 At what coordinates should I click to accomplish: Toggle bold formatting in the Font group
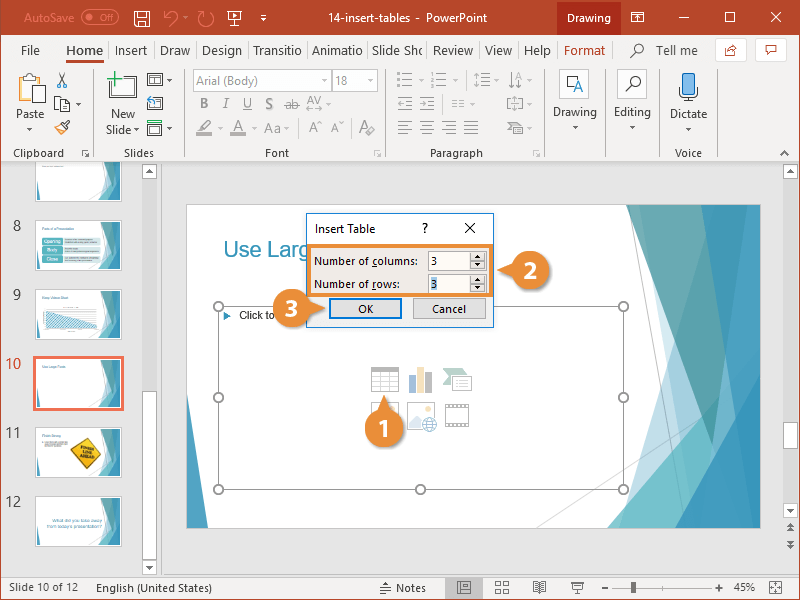pos(204,103)
